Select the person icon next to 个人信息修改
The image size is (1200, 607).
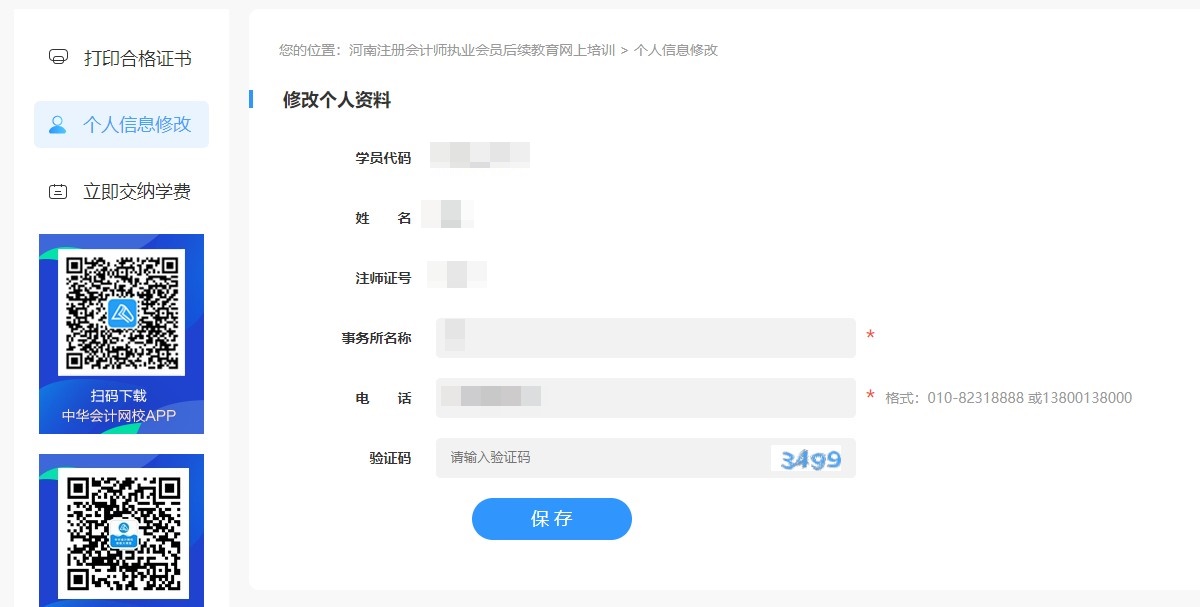(x=59, y=124)
